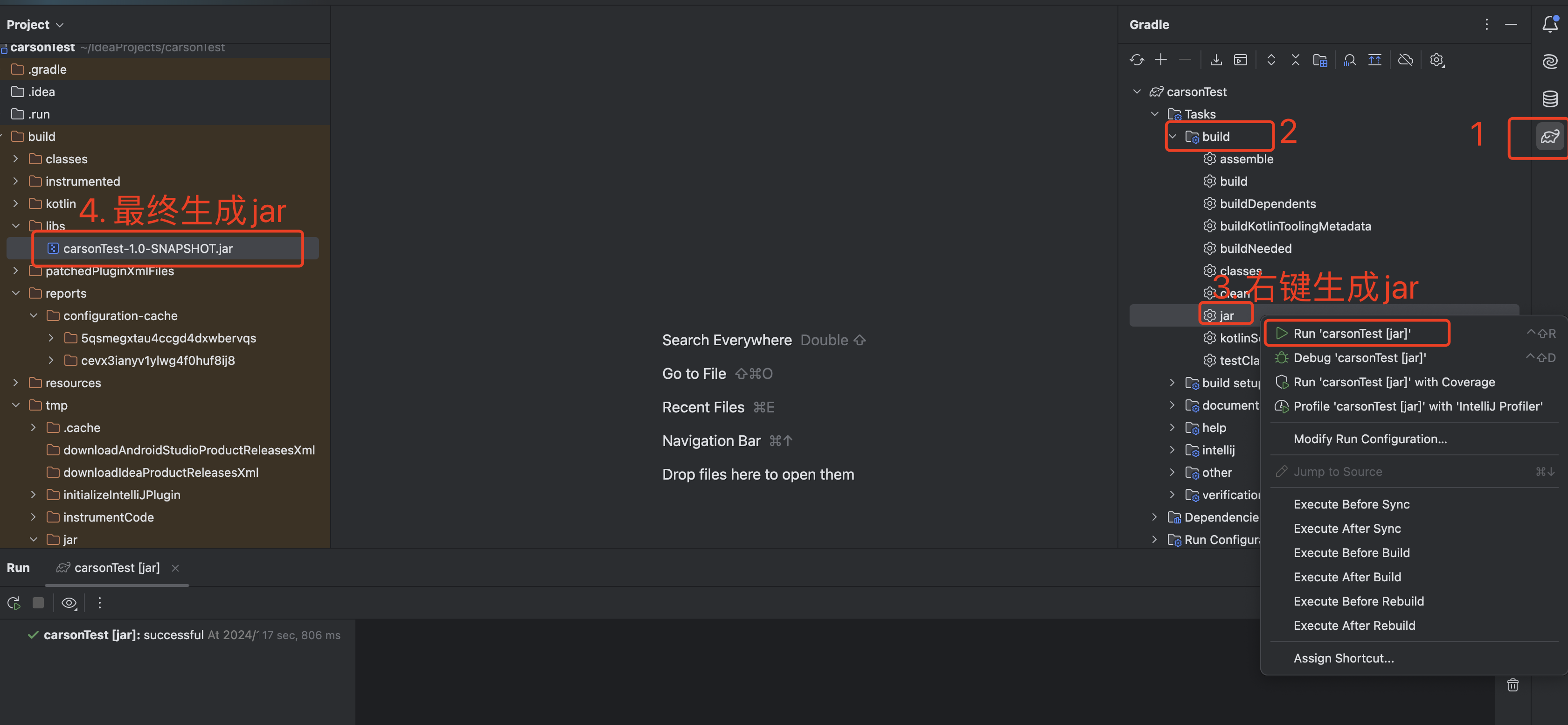Expand all nodes in Gradle tree
The image size is (1568, 725).
(x=1271, y=60)
